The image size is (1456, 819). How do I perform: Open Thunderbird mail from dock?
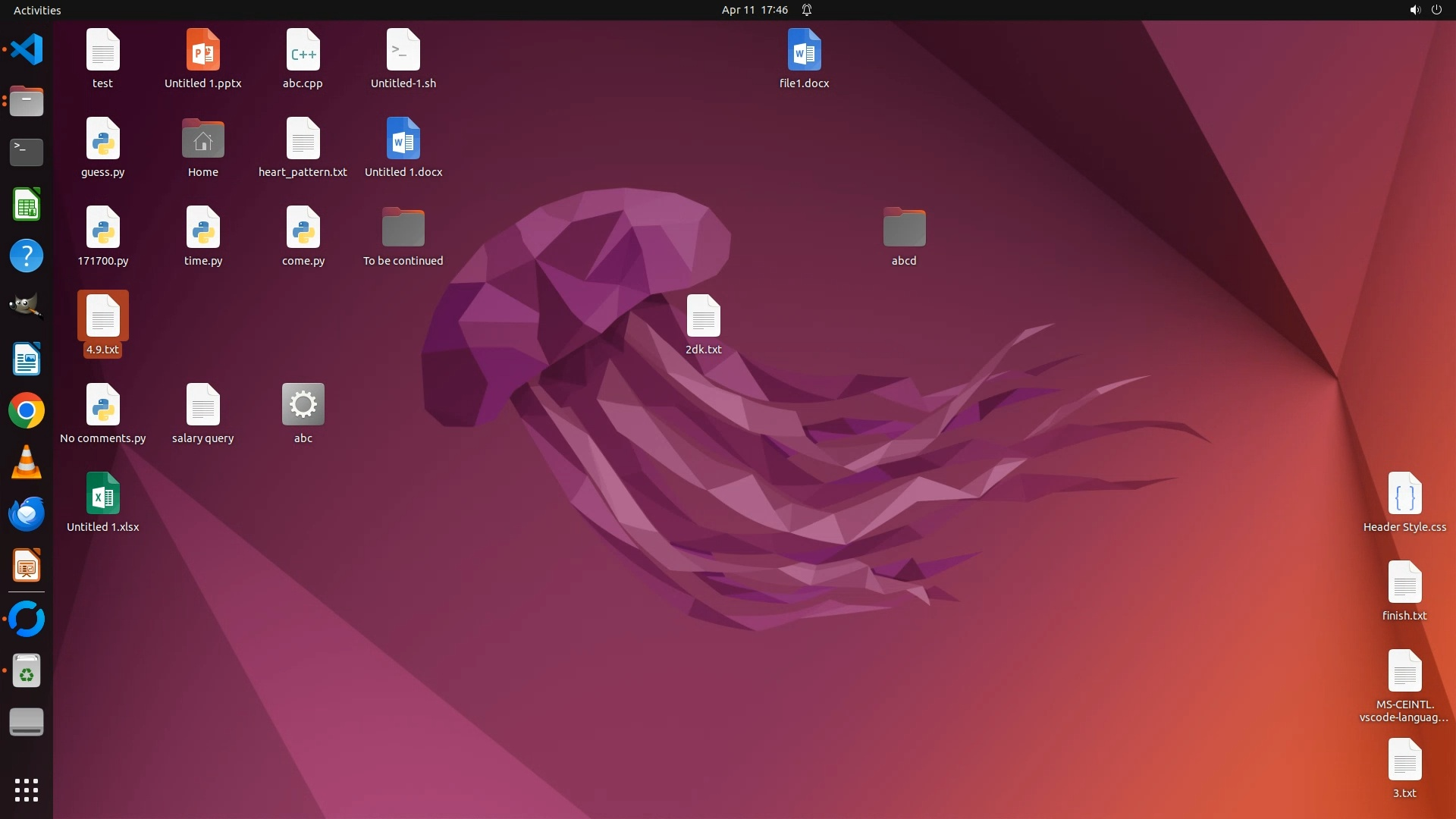click(27, 514)
